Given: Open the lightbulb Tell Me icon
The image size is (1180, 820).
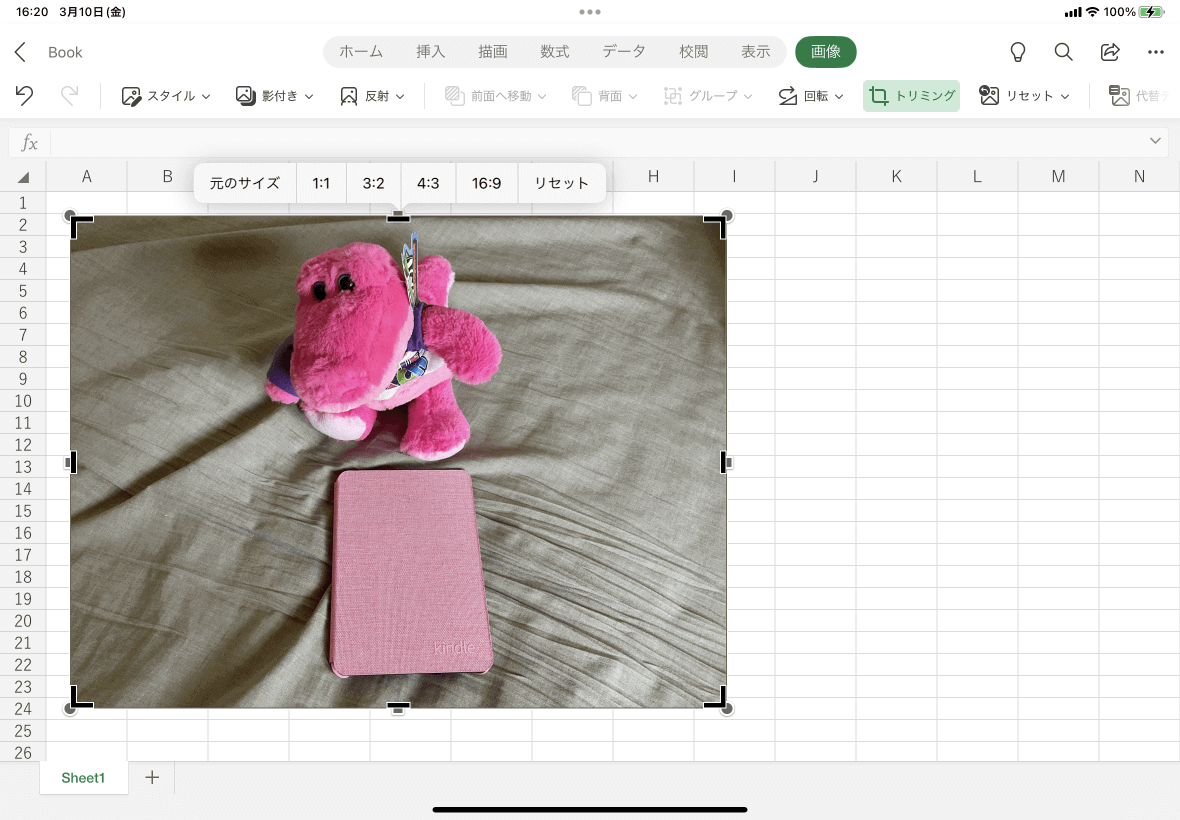Looking at the screenshot, I should (x=1017, y=52).
